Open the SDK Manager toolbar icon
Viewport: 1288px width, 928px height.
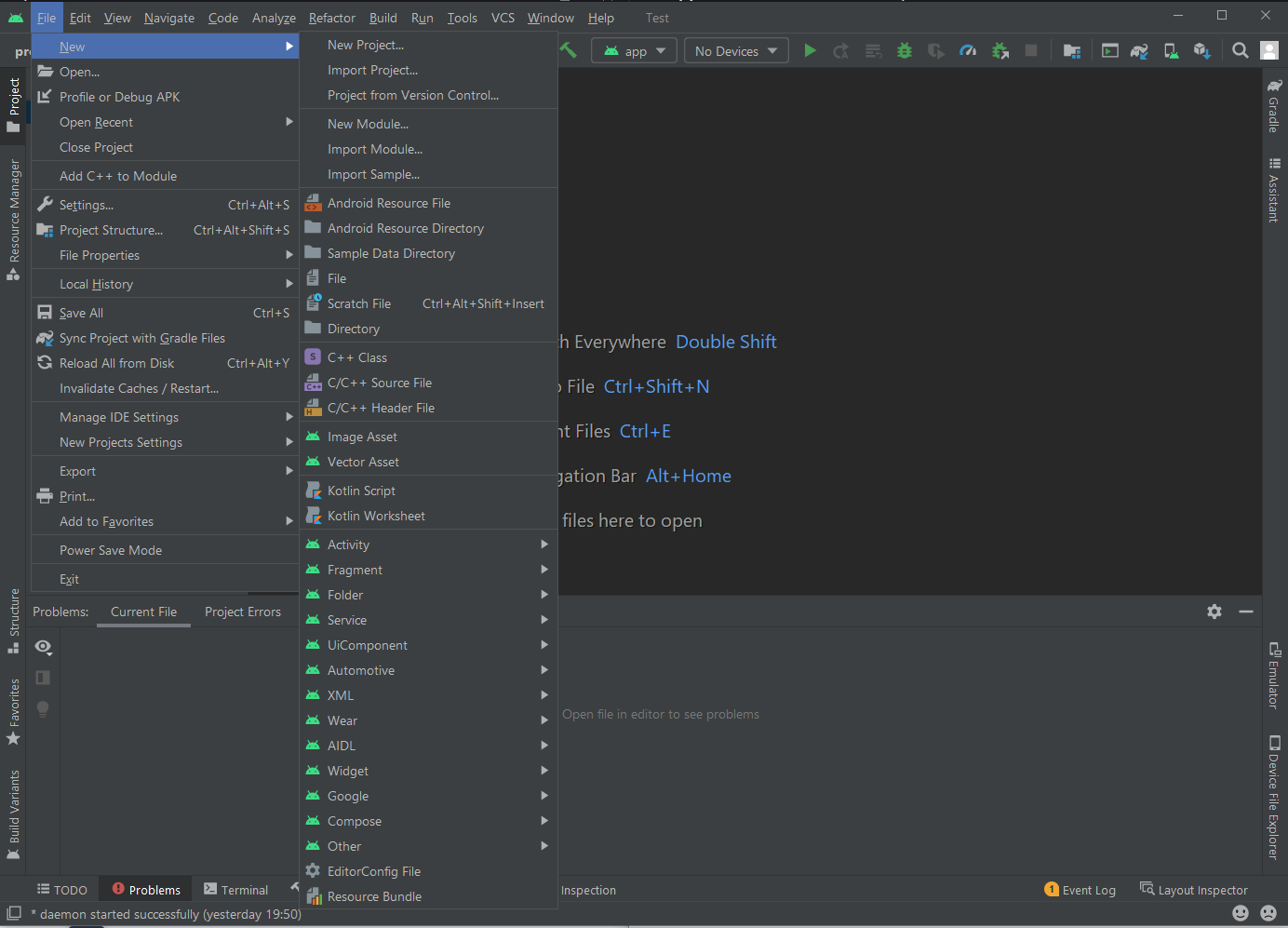(1201, 51)
